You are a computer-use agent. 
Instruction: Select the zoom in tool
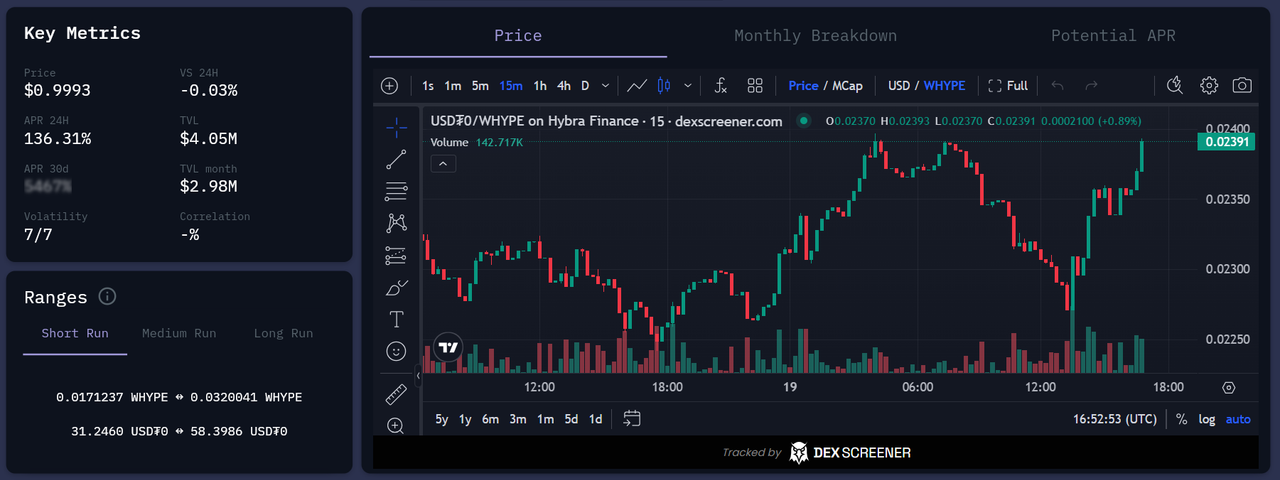point(396,426)
